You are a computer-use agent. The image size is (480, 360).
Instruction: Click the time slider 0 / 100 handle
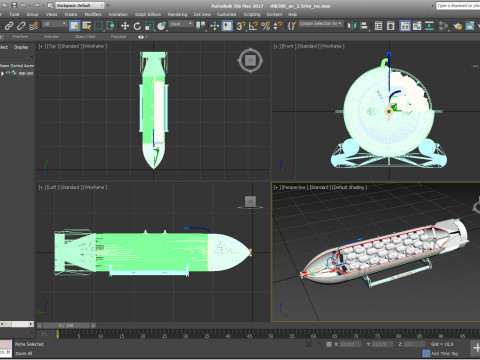click(x=66, y=325)
